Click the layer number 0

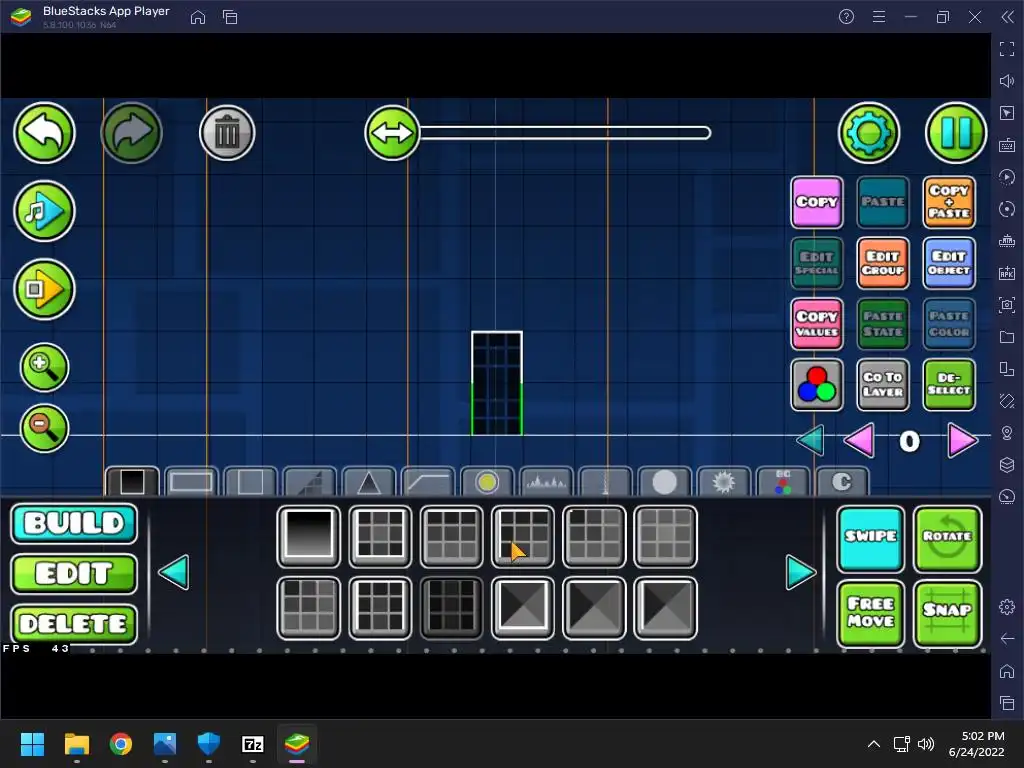tap(909, 441)
